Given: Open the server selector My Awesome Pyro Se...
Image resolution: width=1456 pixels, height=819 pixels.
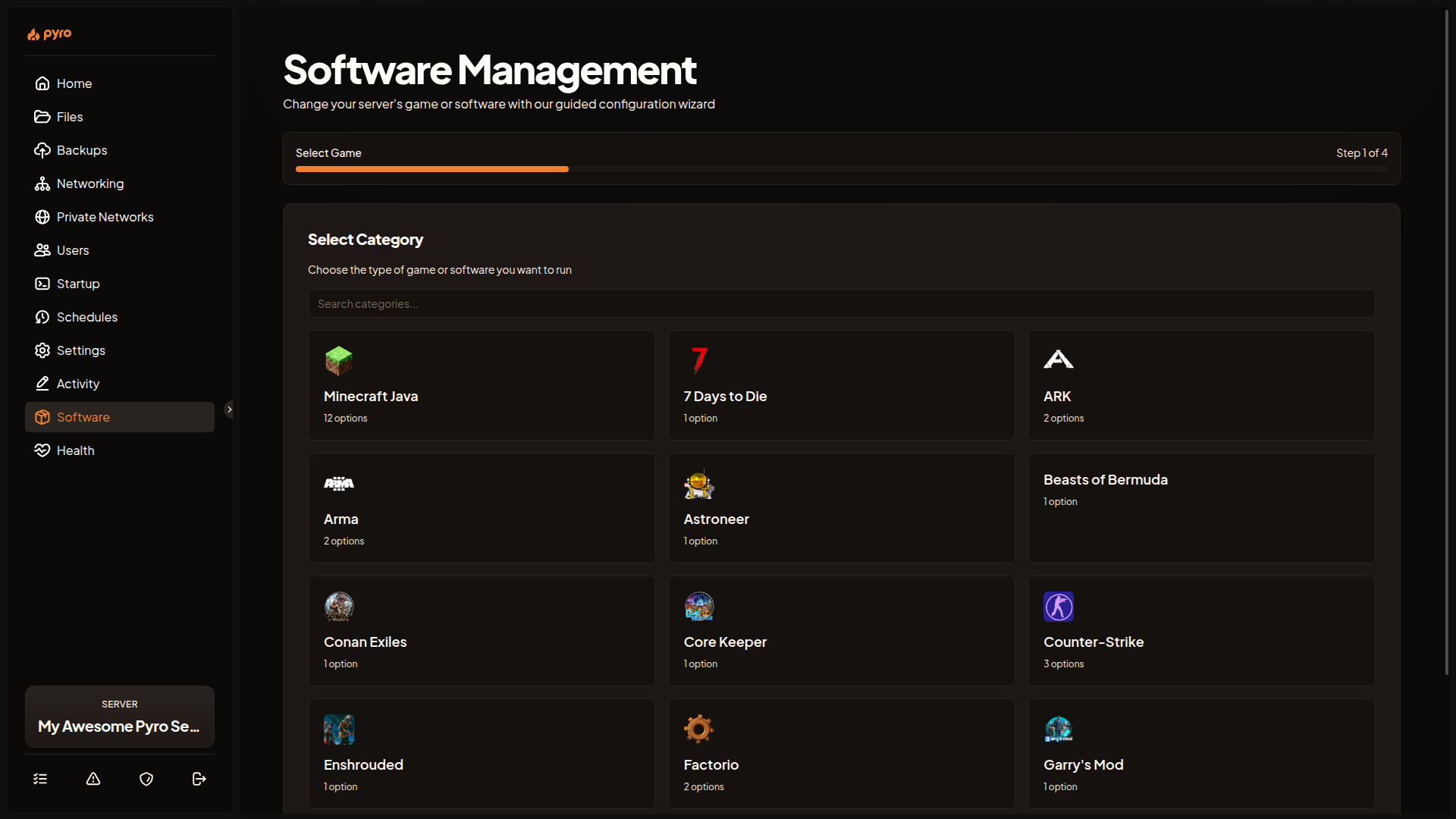Looking at the screenshot, I should point(120,717).
